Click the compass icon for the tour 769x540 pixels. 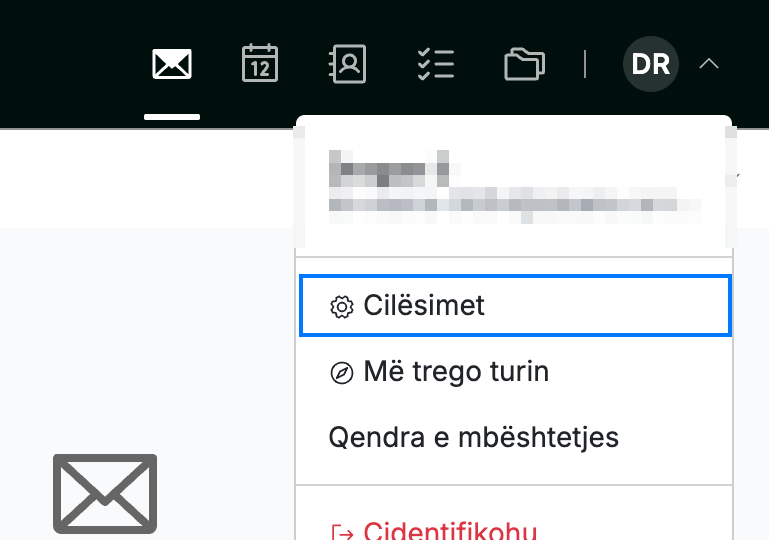tap(342, 373)
